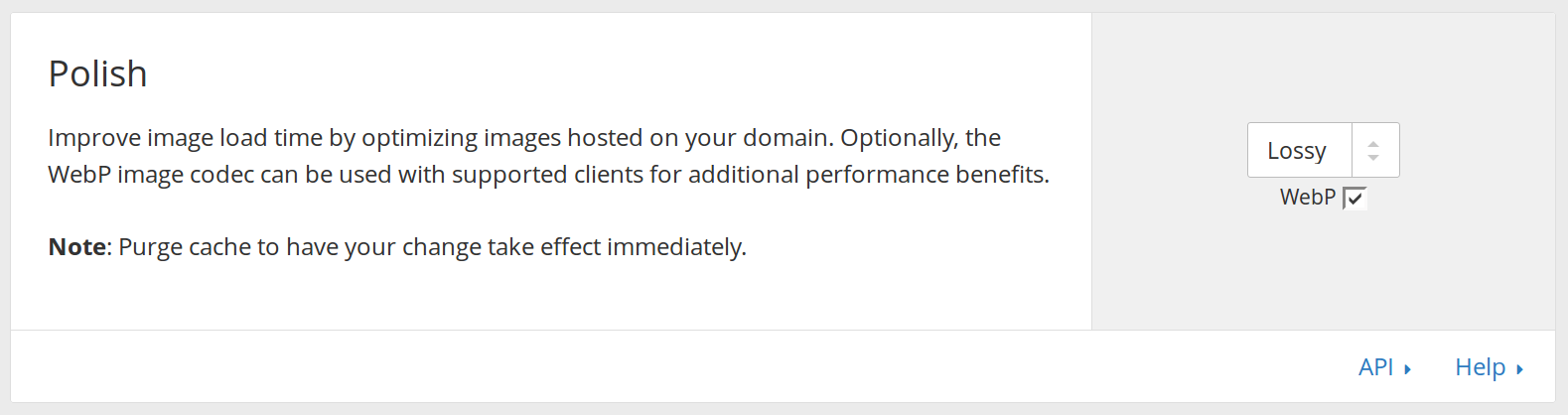Expand Help section via its chevron
1568x415 pixels.
(x=1519, y=369)
